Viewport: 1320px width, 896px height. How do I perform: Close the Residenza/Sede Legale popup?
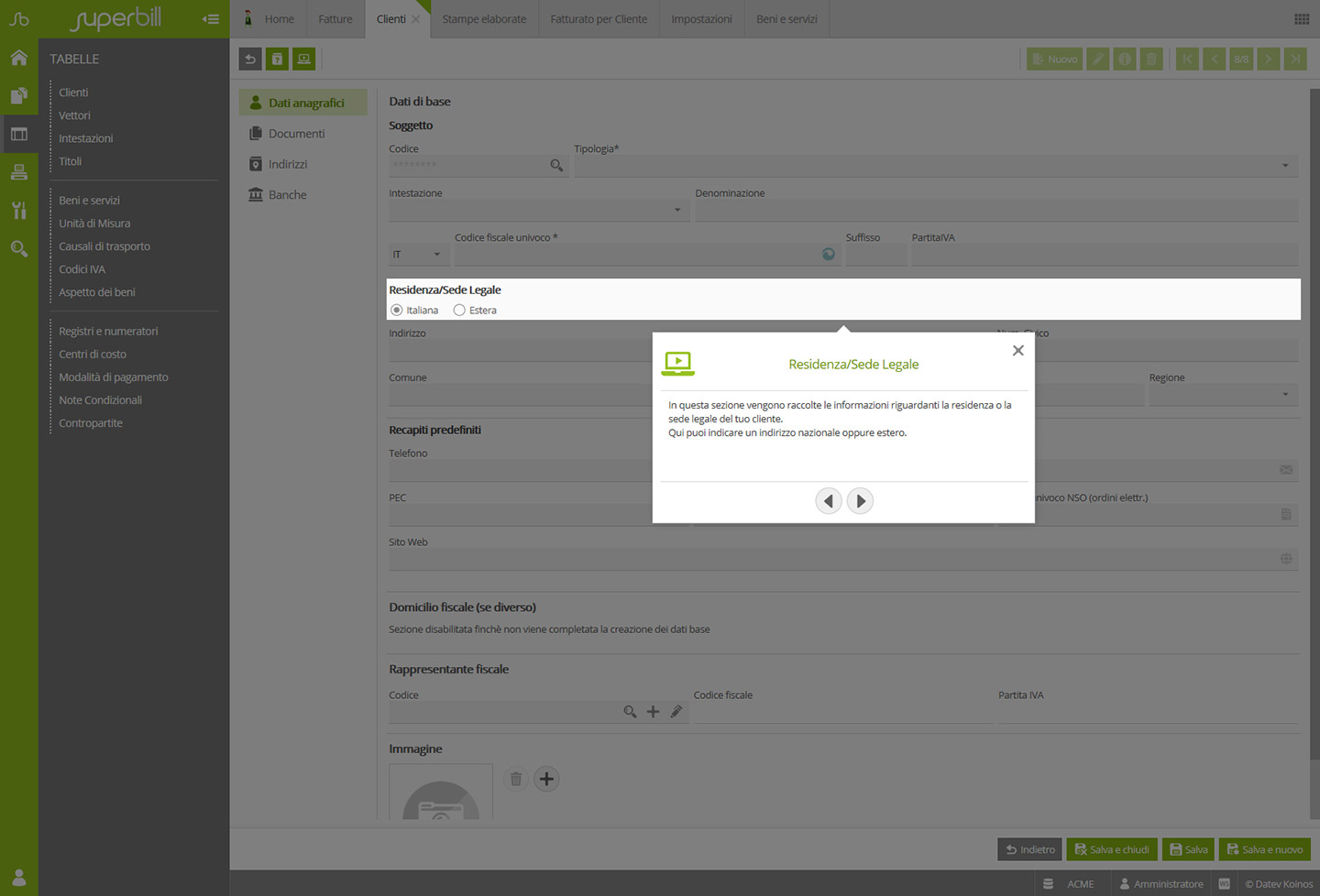coord(1017,351)
